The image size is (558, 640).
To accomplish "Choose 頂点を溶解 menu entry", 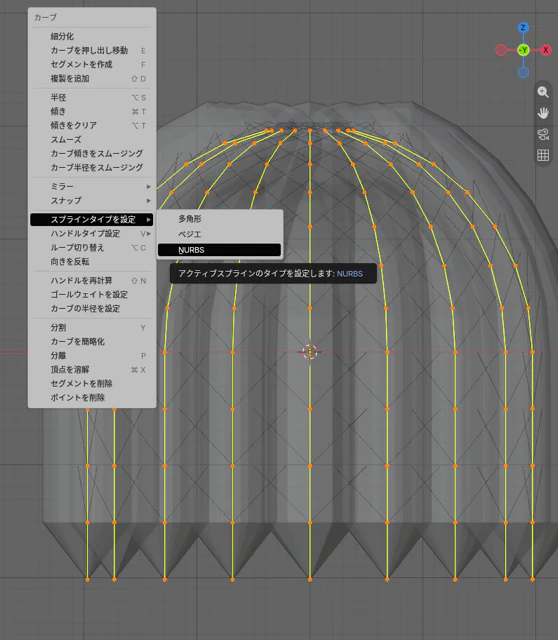I will (92, 370).
